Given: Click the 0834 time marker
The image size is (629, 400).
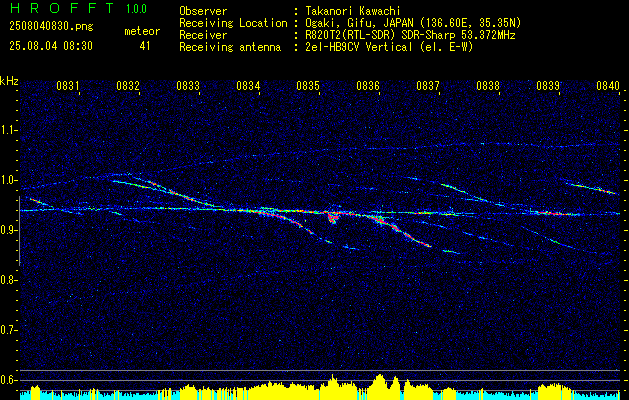Looking at the screenshot, I should coord(248,85).
